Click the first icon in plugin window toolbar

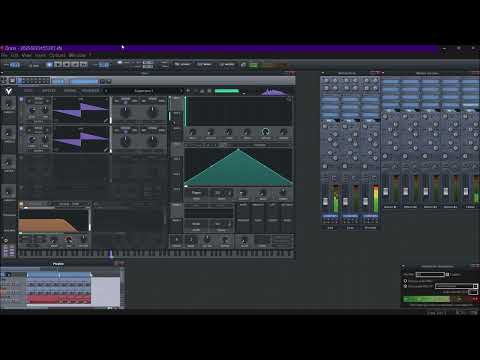pos(4,80)
